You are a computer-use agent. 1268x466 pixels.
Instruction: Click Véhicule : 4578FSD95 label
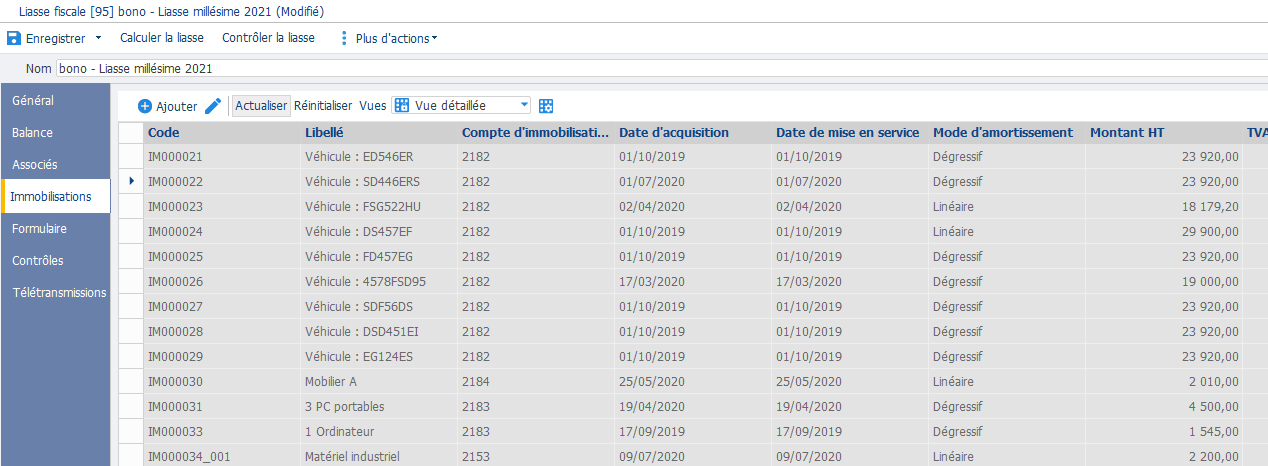coord(365,281)
